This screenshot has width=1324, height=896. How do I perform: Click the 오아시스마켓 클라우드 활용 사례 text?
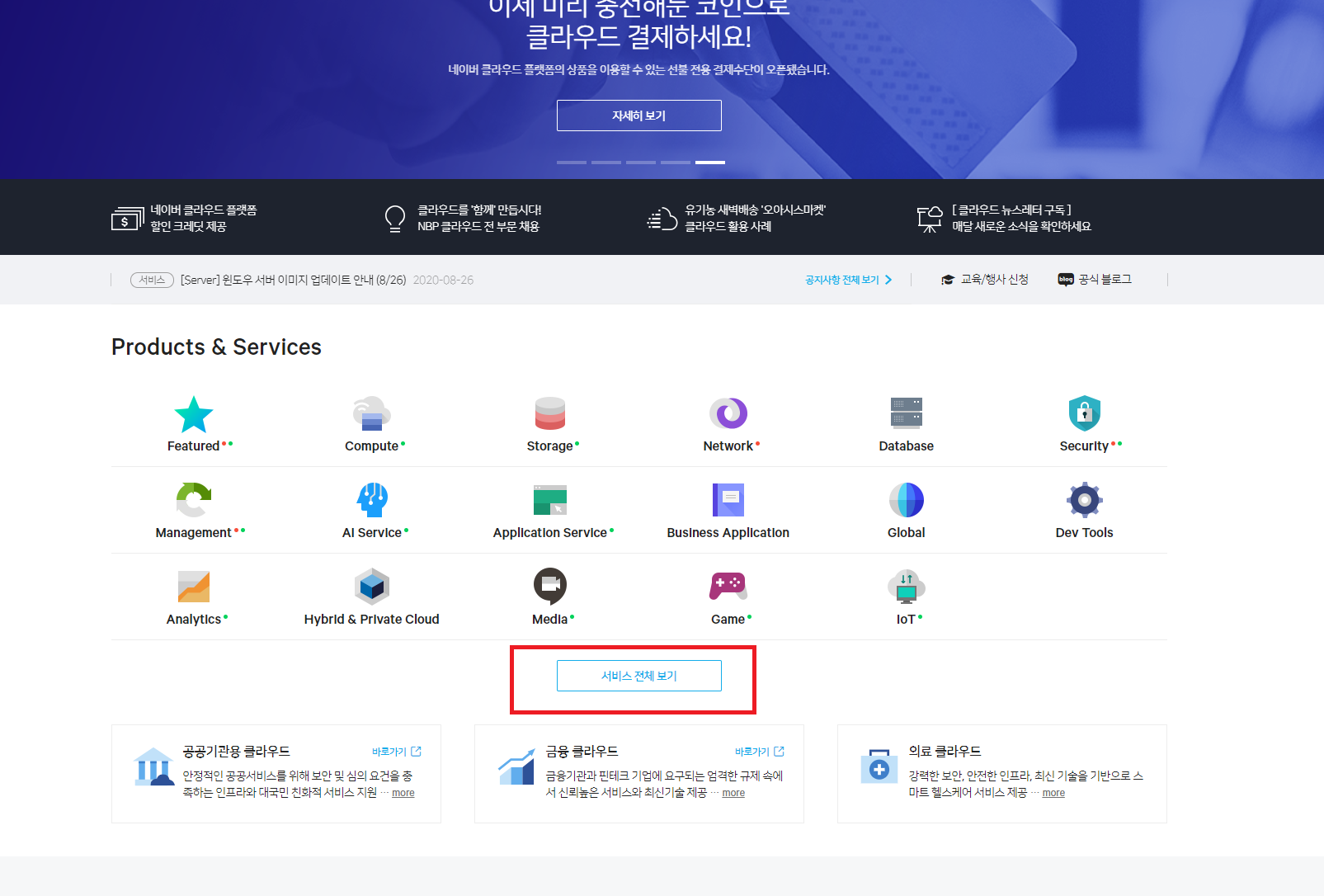755,219
